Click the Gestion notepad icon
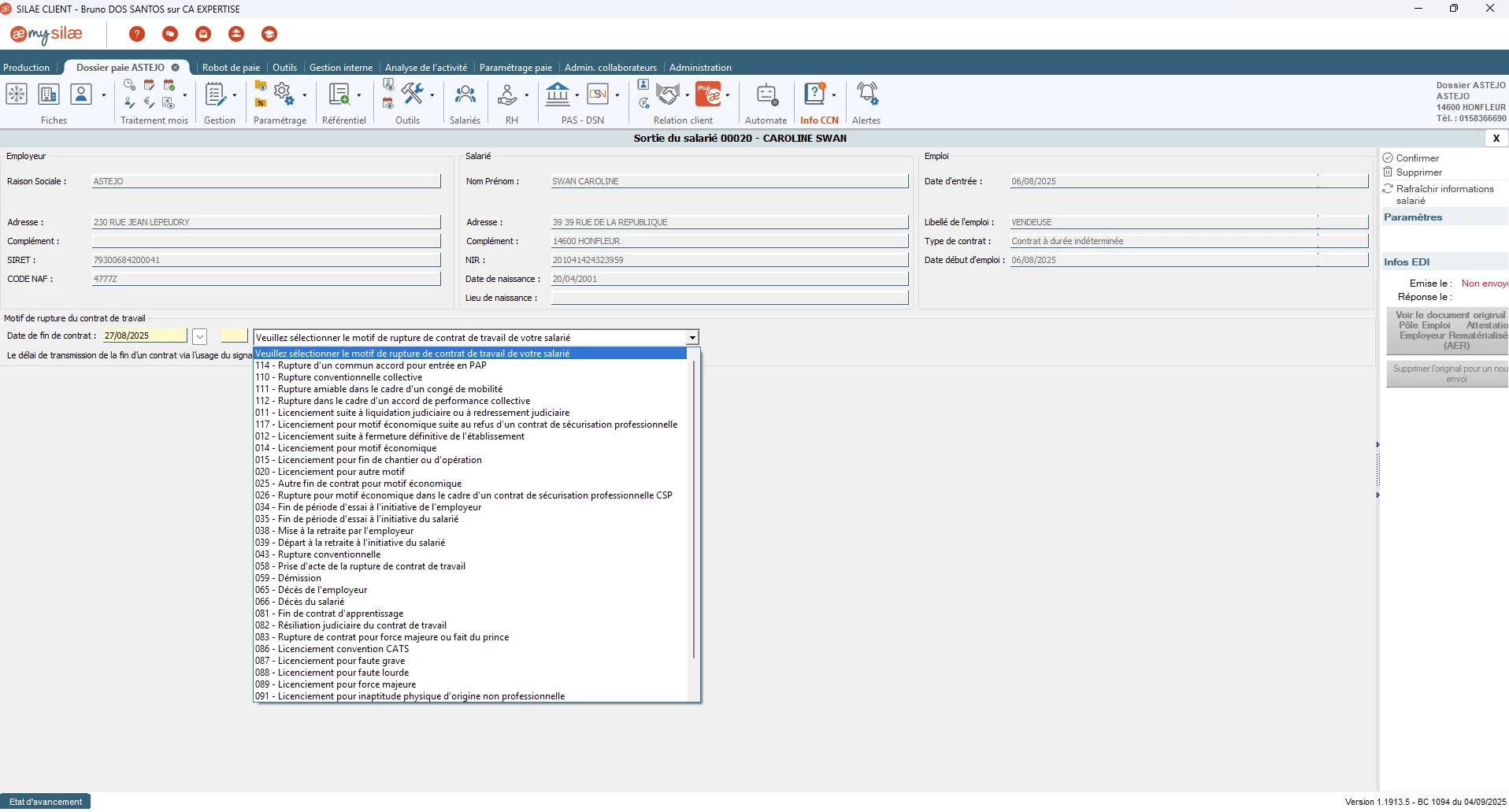Screen dimensions: 1509x812 (x=214, y=95)
